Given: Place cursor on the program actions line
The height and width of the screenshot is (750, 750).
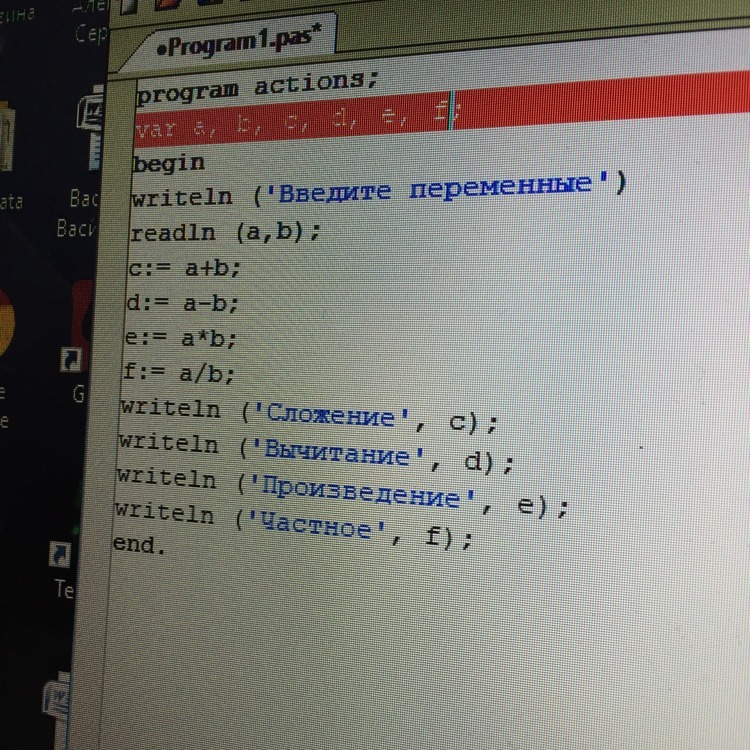Looking at the screenshot, I should click(257, 88).
